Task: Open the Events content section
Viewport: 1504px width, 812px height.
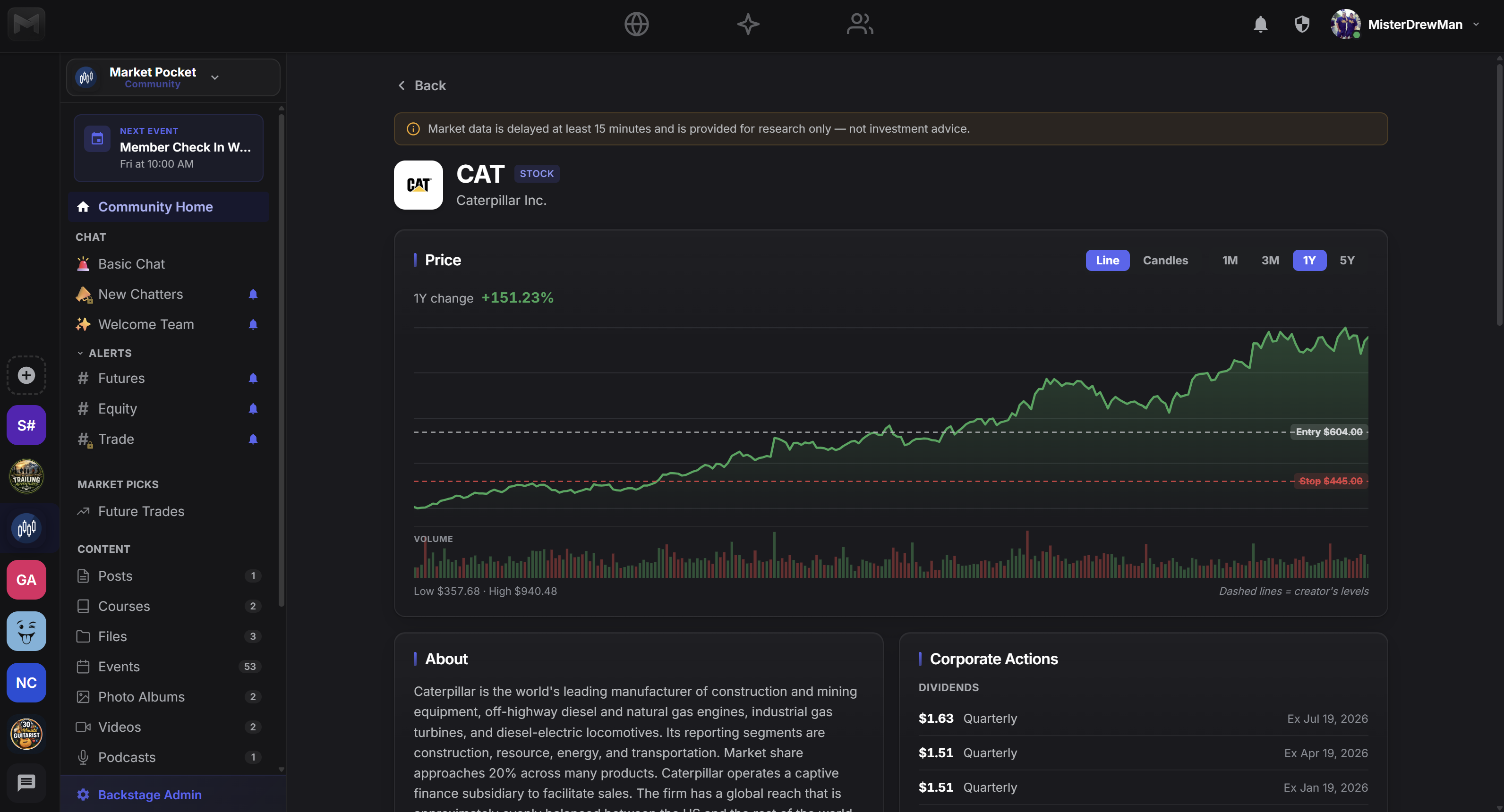Action: 168,666
